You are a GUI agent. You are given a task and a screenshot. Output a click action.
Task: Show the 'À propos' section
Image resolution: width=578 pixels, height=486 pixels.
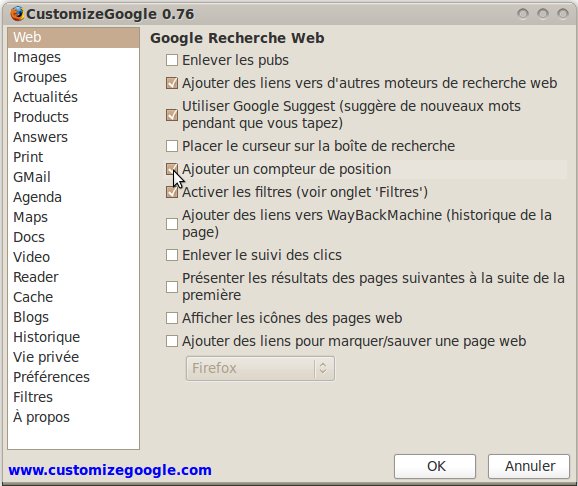click(x=73, y=417)
